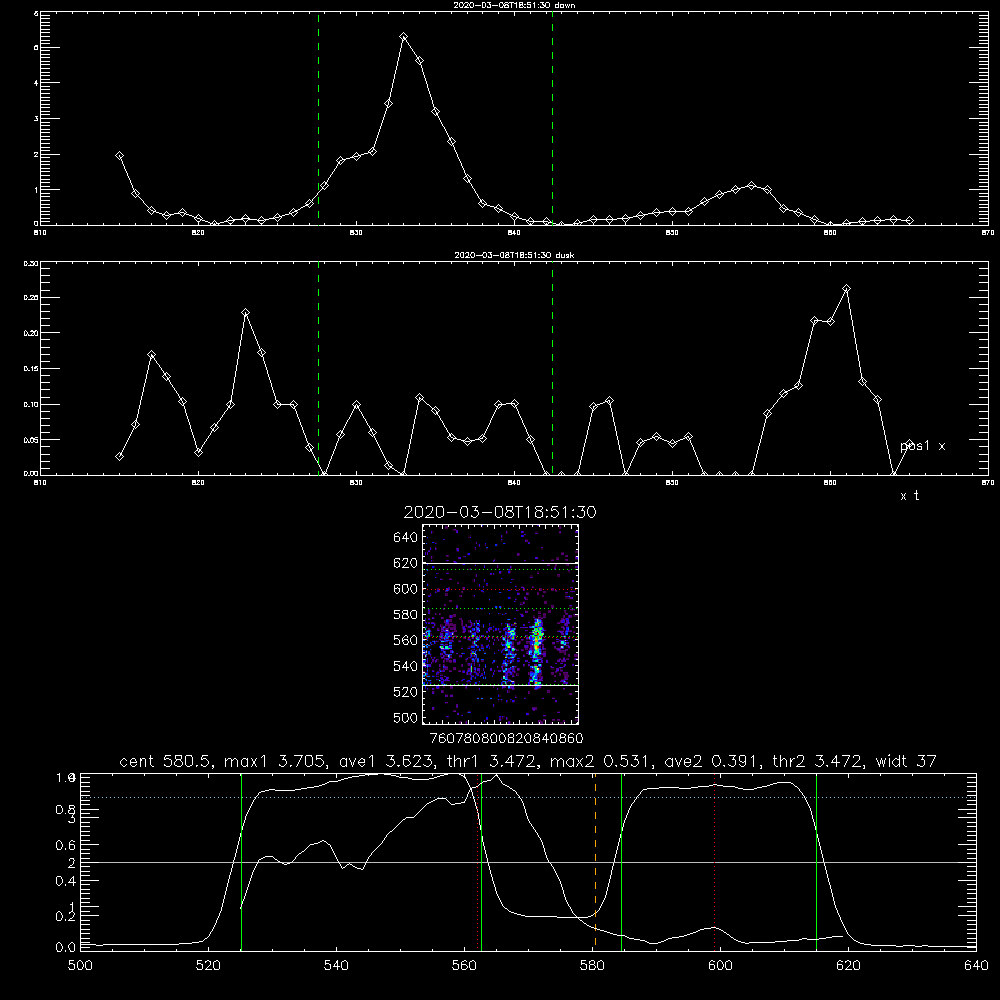
Task: Click the red dotted vertical line near 562 in bottom plot
Action: [x=477, y=862]
